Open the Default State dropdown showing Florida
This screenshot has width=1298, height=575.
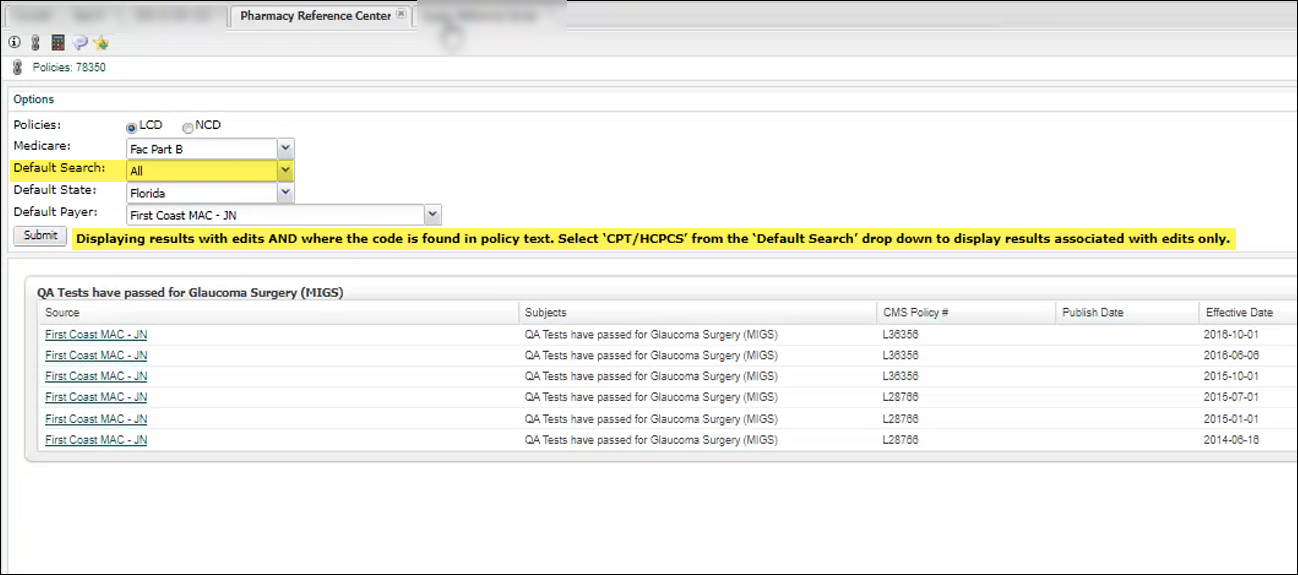click(285, 192)
